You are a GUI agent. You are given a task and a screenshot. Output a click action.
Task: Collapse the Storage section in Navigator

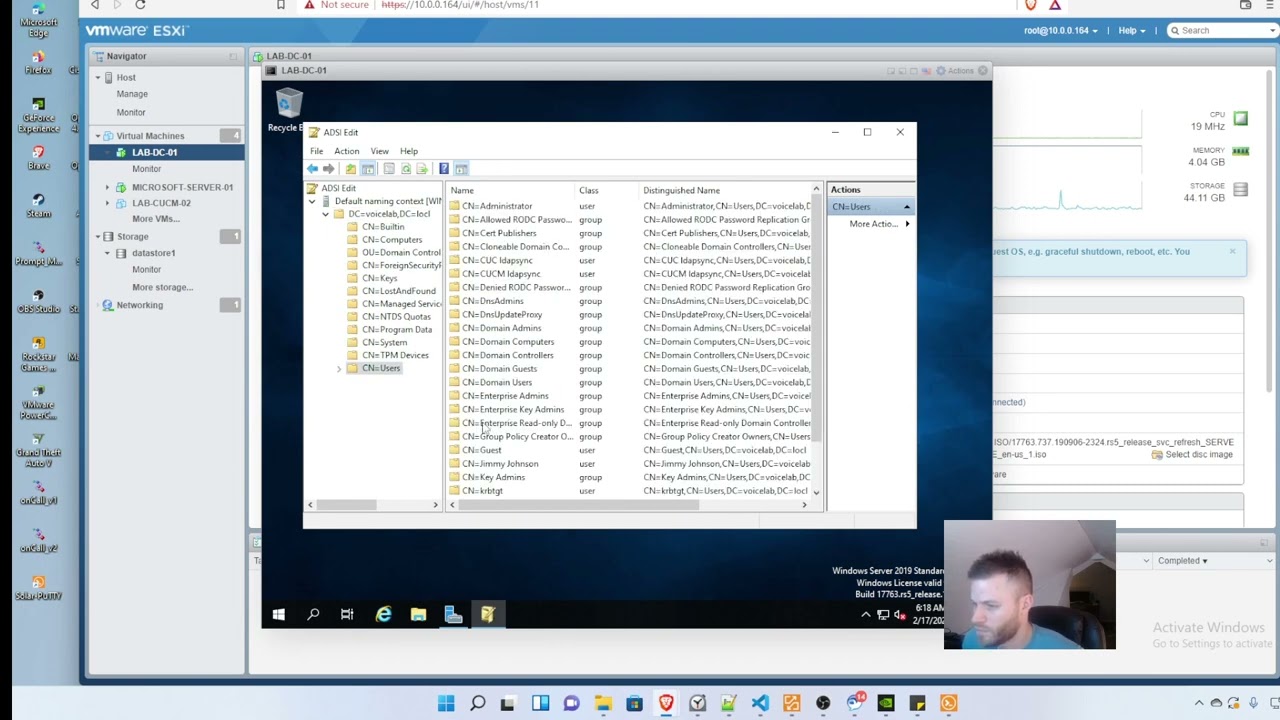coord(98,237)
